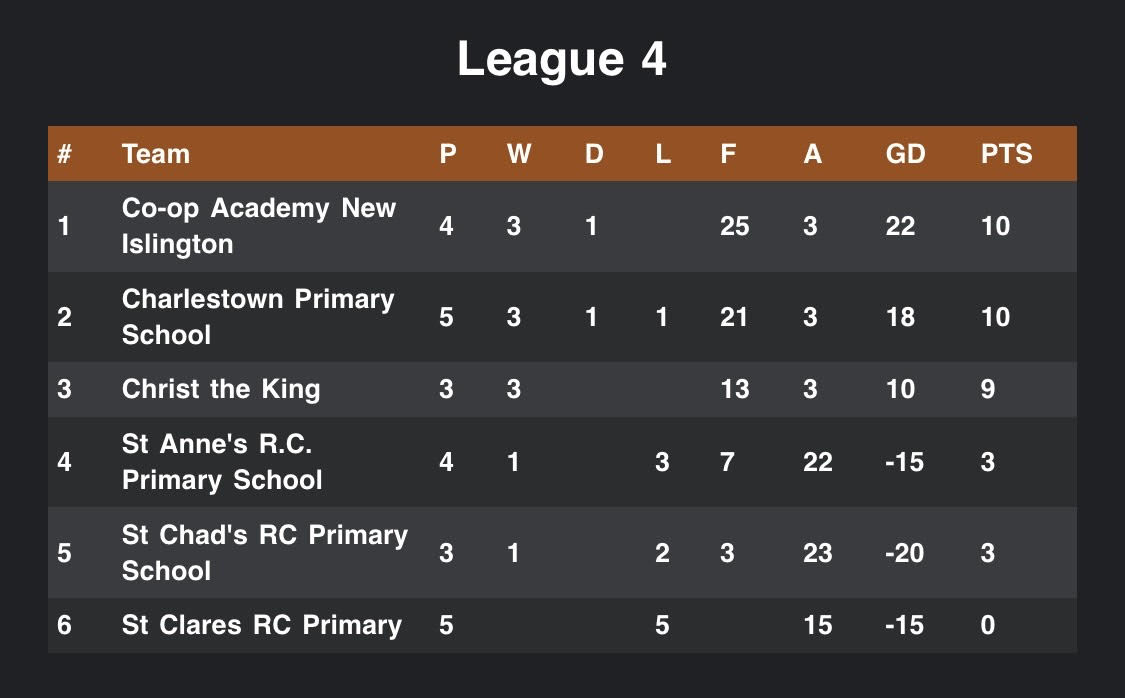The width and height of the screenshot is (1125, 698).
Task: Select Christ the King team name
Action: [221, 389]
